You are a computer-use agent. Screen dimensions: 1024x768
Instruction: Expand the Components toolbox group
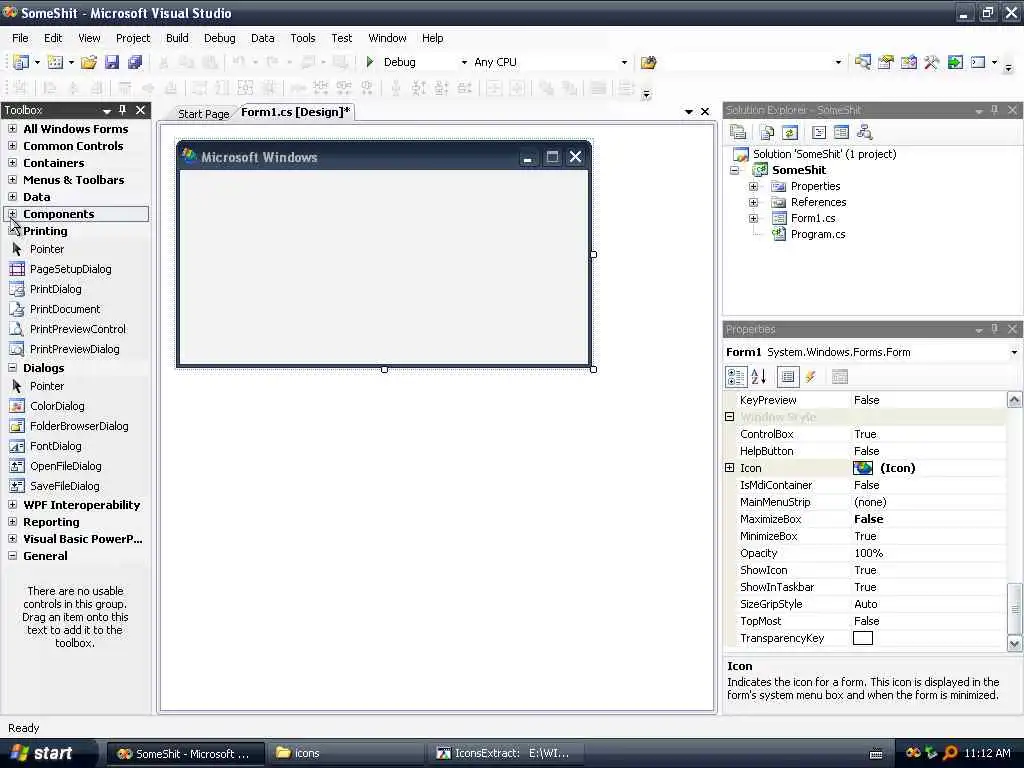(x=12, y=214)
